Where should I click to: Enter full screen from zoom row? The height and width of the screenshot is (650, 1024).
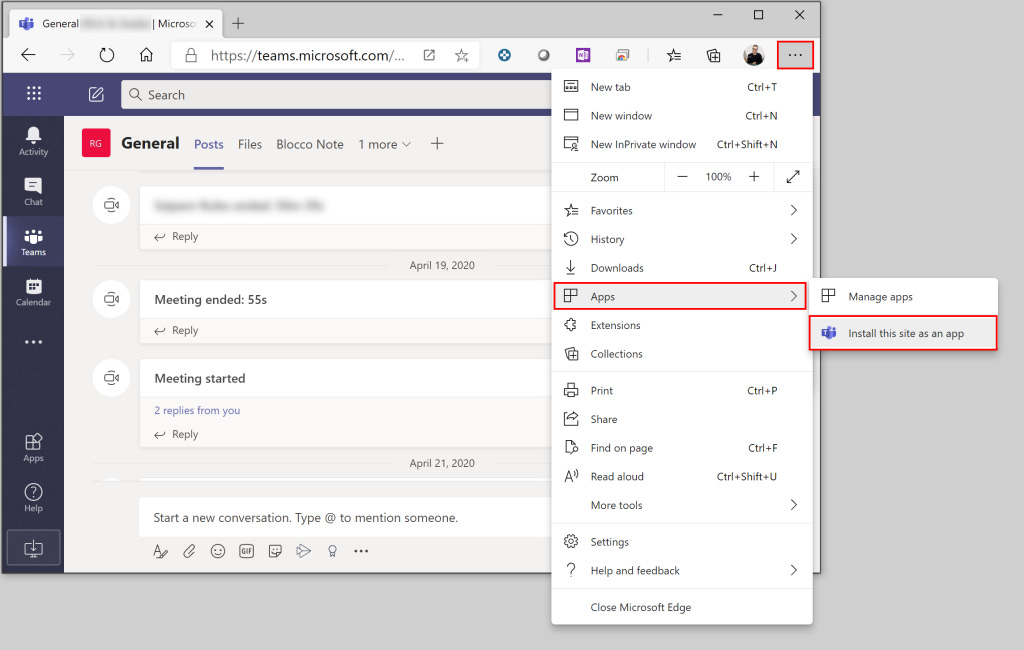click(x=793, y=177)
